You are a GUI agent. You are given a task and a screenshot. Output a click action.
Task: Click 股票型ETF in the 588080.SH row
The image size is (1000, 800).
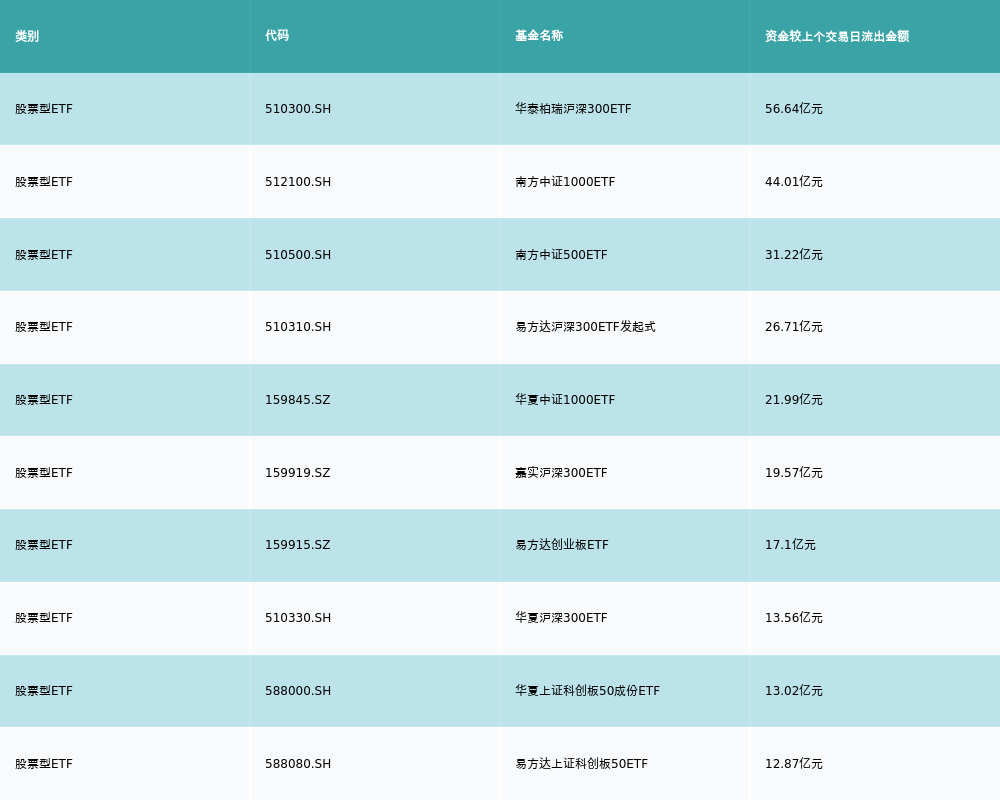tap(44, 764)
